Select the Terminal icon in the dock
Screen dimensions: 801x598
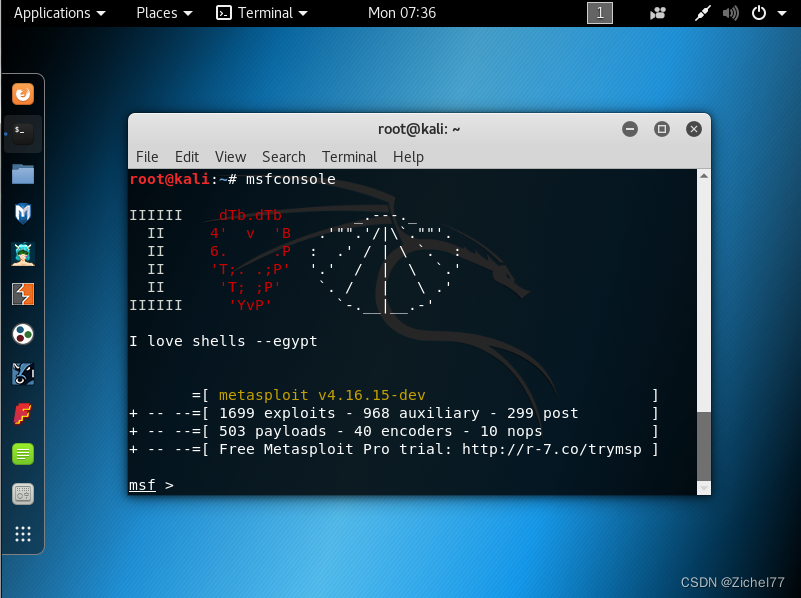[x=22, y=133]
